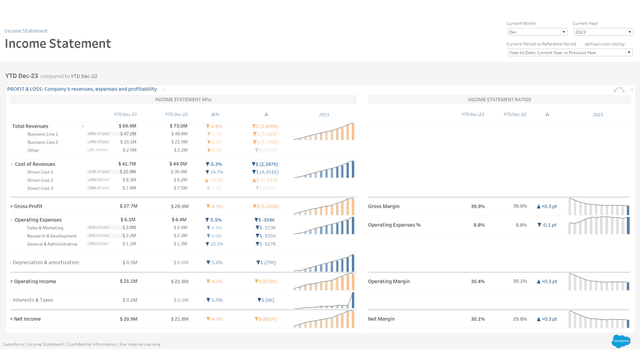Click the Operating Income 2023 sparkline chart

tap(324, 282)
